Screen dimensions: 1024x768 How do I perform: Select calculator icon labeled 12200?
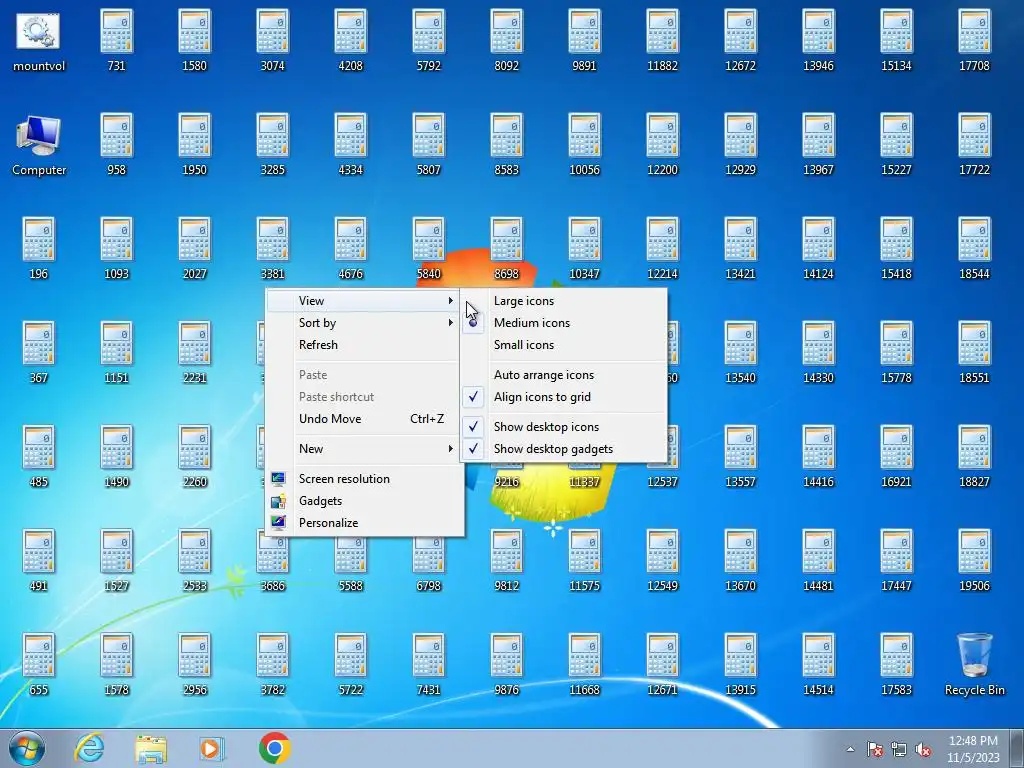(x=662, y=144)
